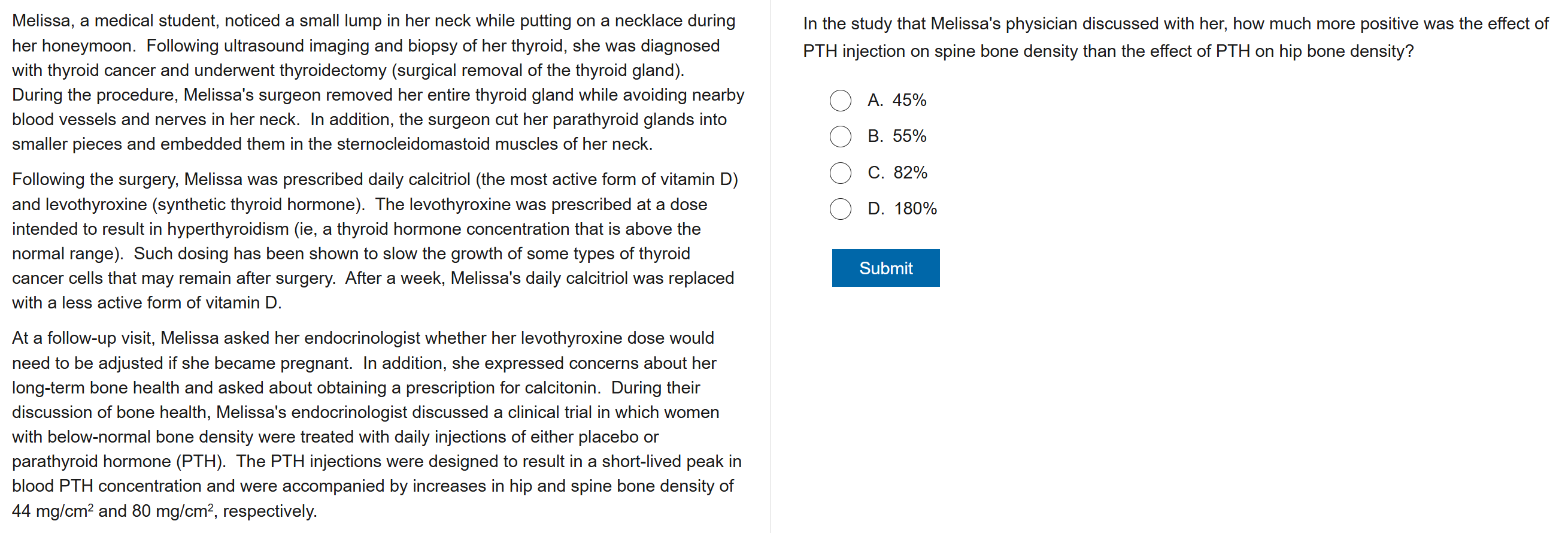This screenshot has height=533, width=1568.
Task: Click the "82%" answer label text
Action: tap(909, 173)
